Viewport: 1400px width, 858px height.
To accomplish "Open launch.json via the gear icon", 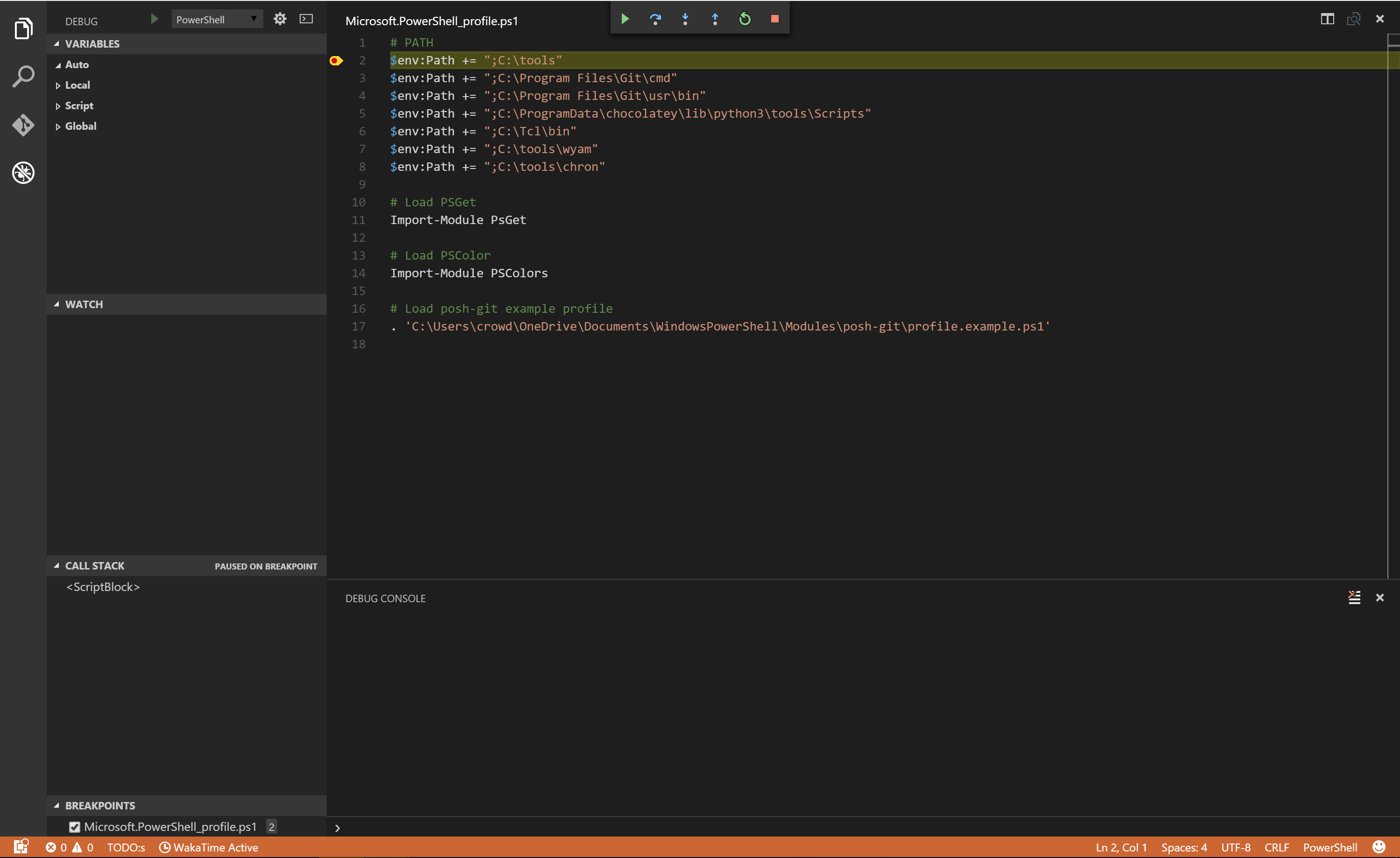I will 280,19.
